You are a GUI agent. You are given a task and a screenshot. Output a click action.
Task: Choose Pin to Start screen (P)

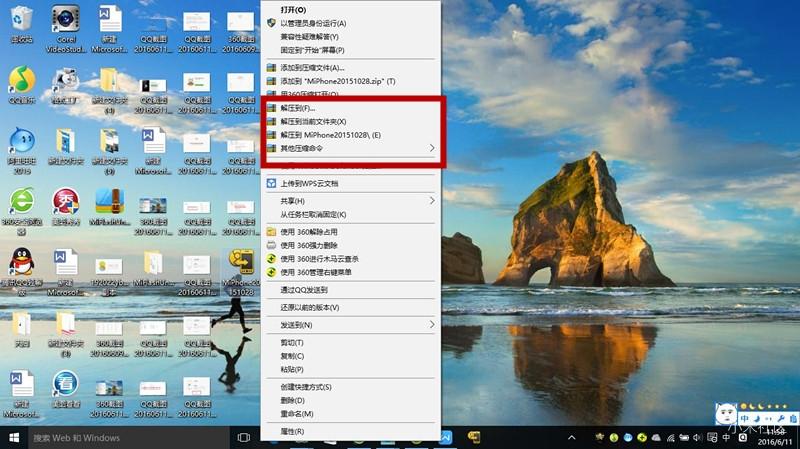click(x=350, y=50)
